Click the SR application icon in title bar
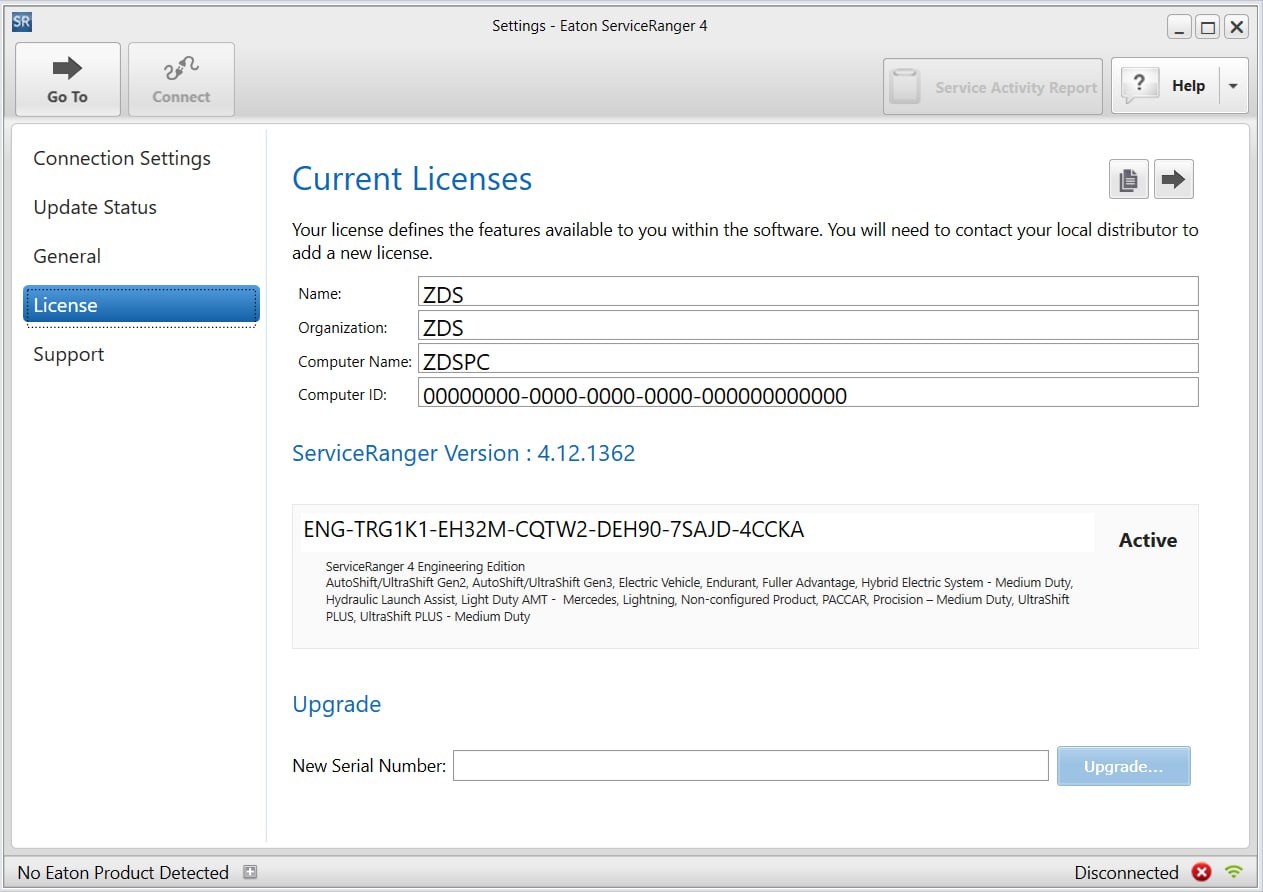1263x892 pixels. click(22, 23)
